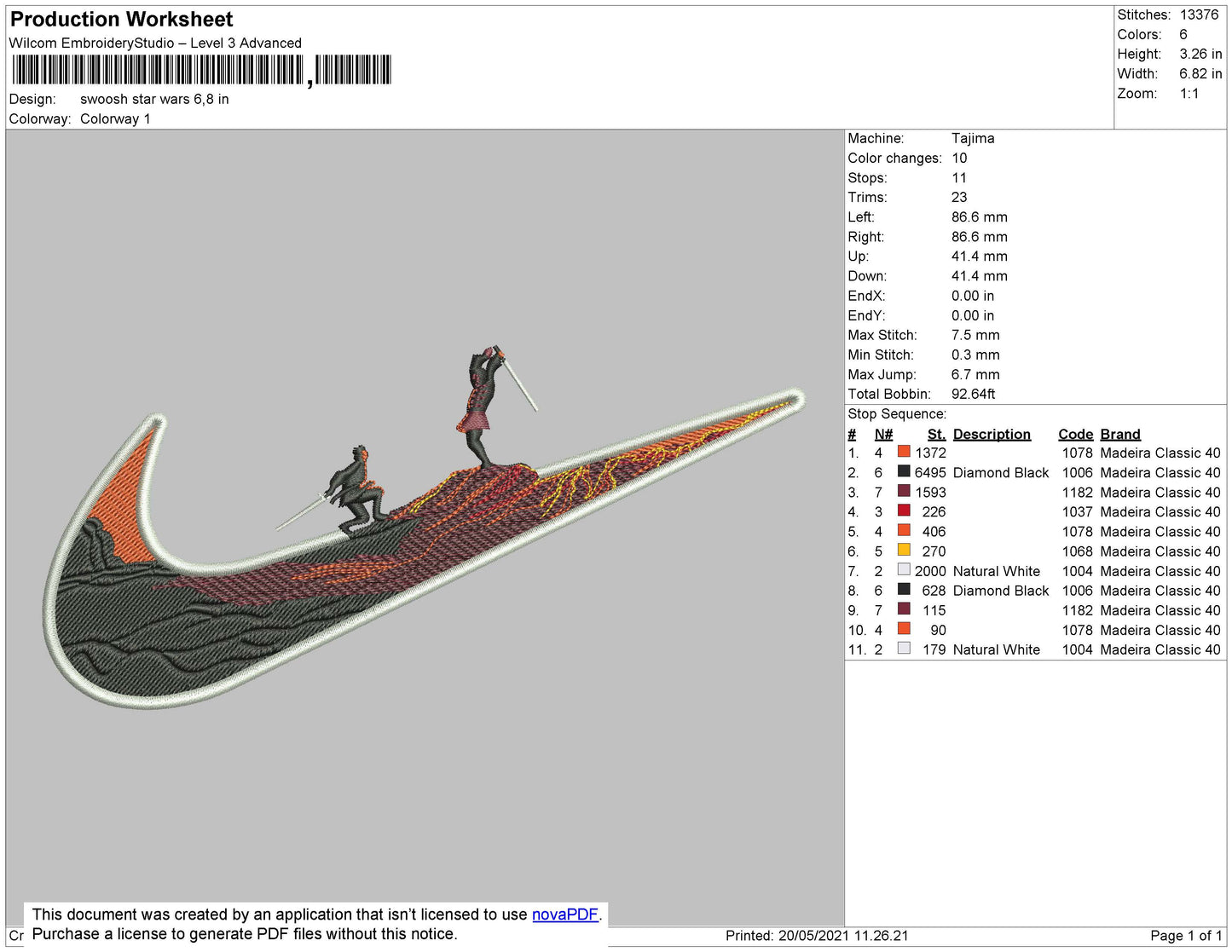
Task: Choose the white swatch with 2000 stitches
Action: [x=904, y=570]
